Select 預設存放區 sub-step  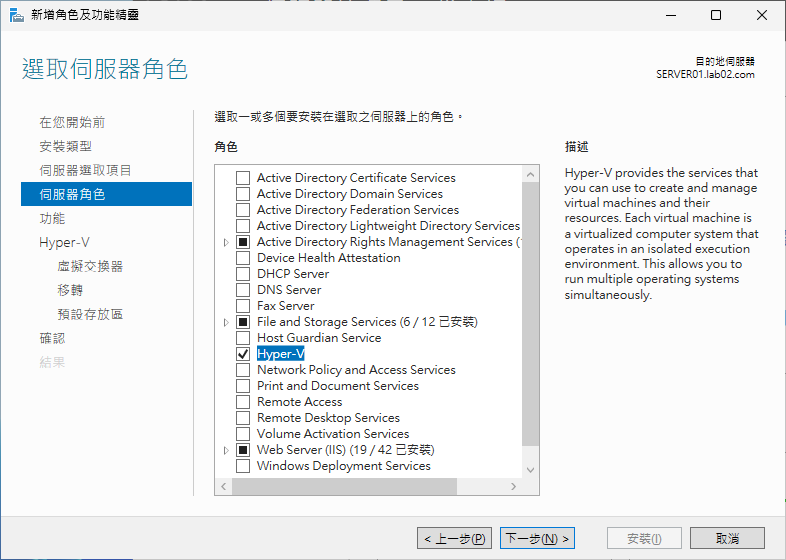click(x=90, y=314)
